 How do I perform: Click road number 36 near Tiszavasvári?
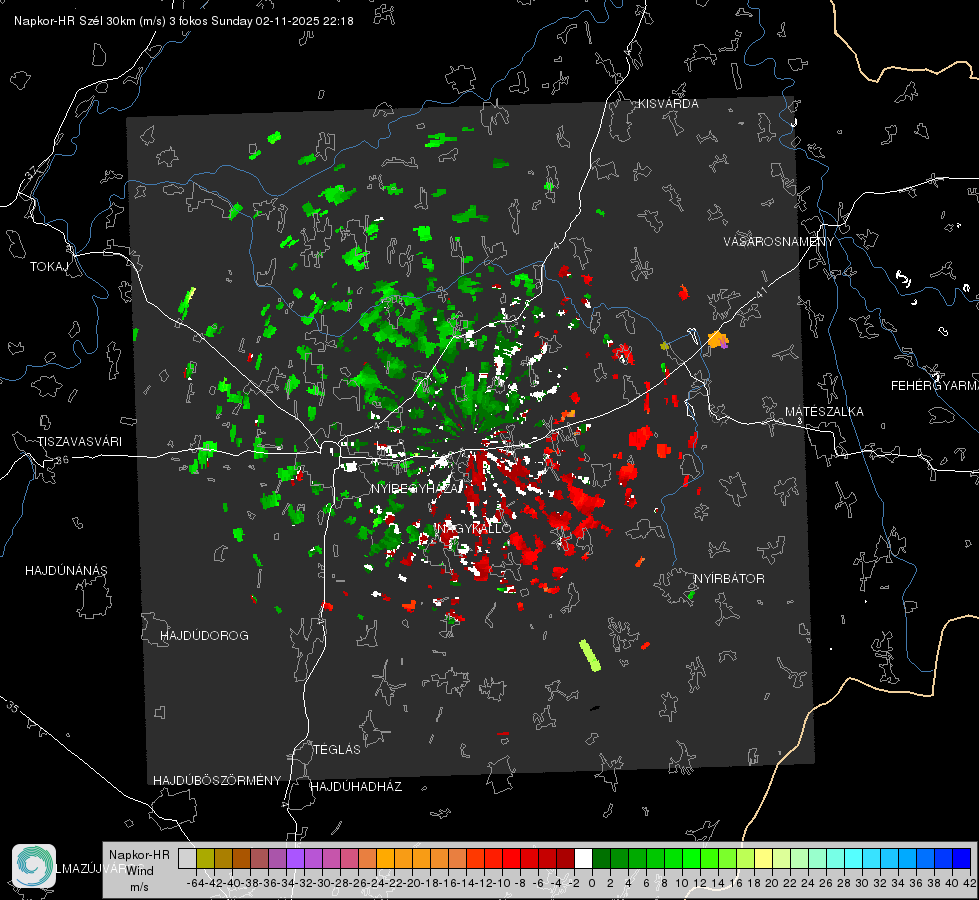click(62, 460)
